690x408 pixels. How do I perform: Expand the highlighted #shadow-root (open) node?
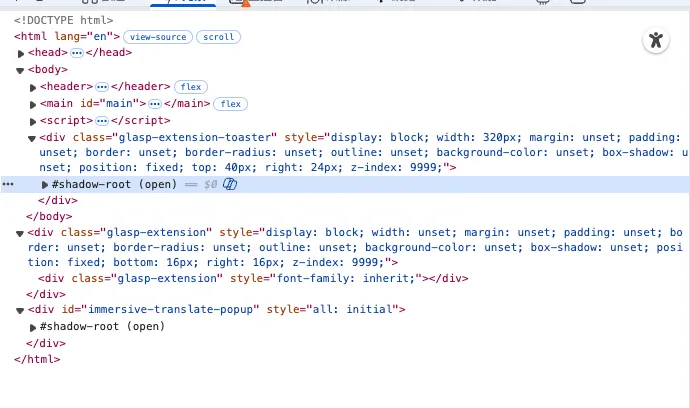click(44, 185)
